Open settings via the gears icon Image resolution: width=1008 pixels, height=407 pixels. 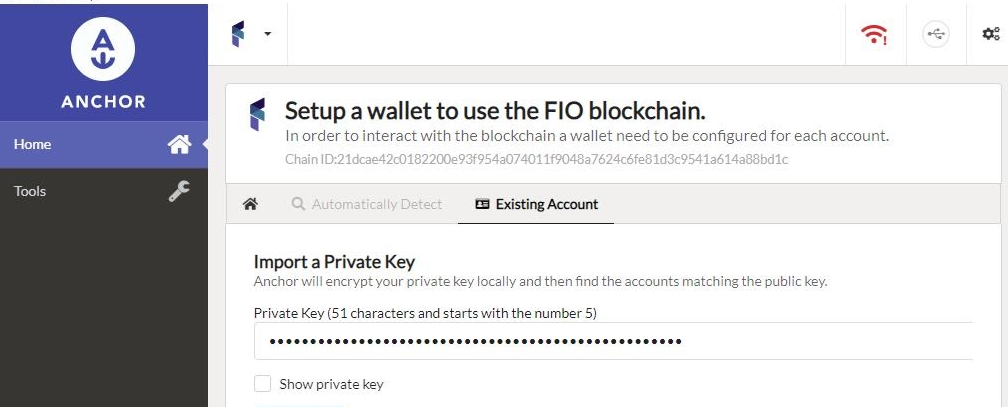pos(991,34)
